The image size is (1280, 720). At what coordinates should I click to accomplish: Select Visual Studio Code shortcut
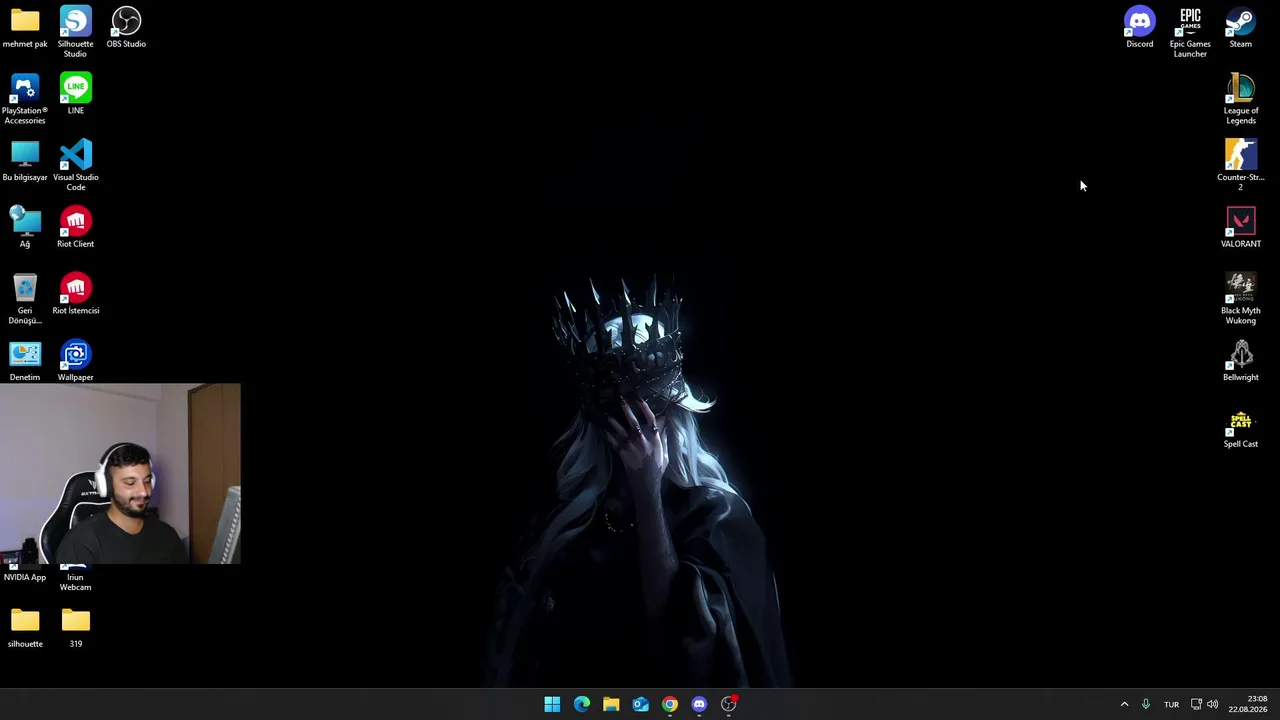click(75, 165)
